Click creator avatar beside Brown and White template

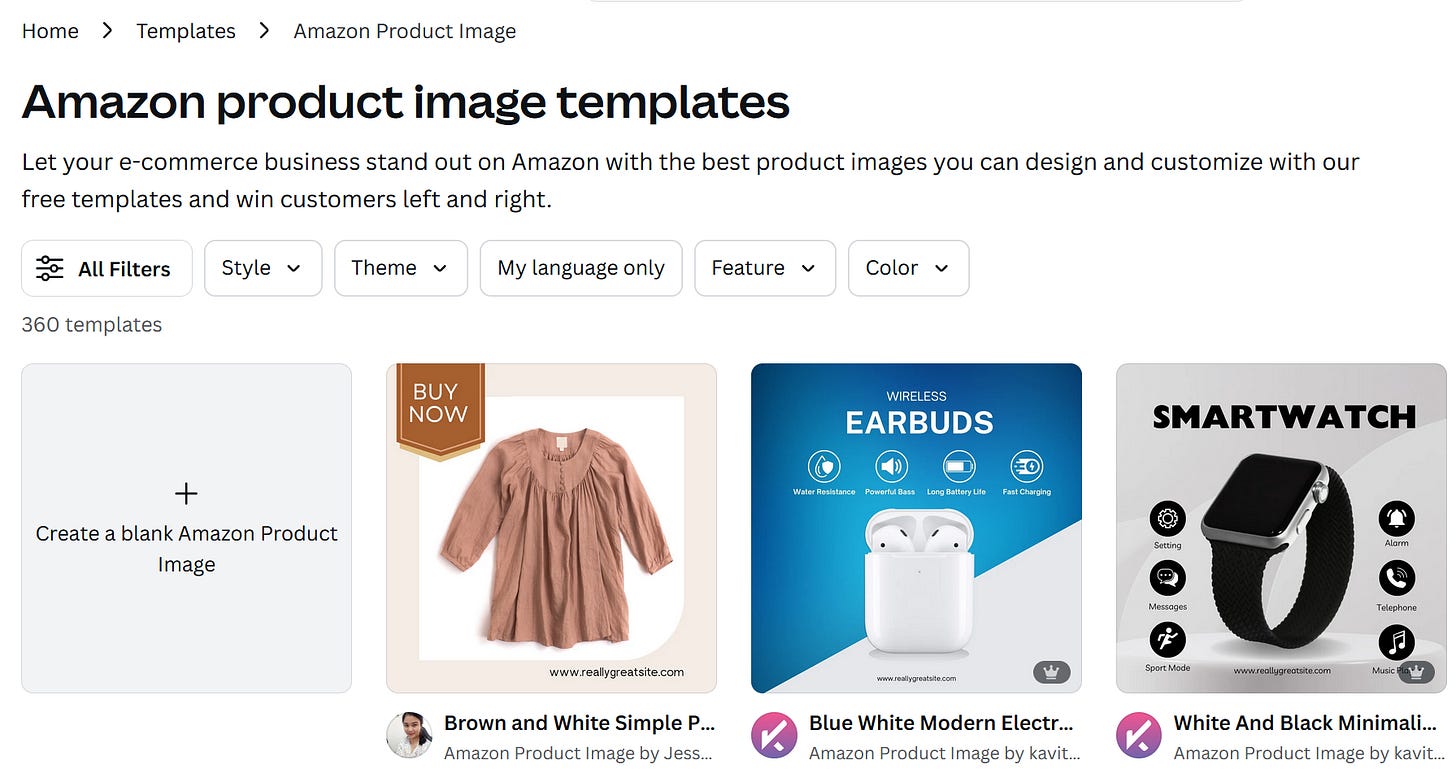coord(409,736)
